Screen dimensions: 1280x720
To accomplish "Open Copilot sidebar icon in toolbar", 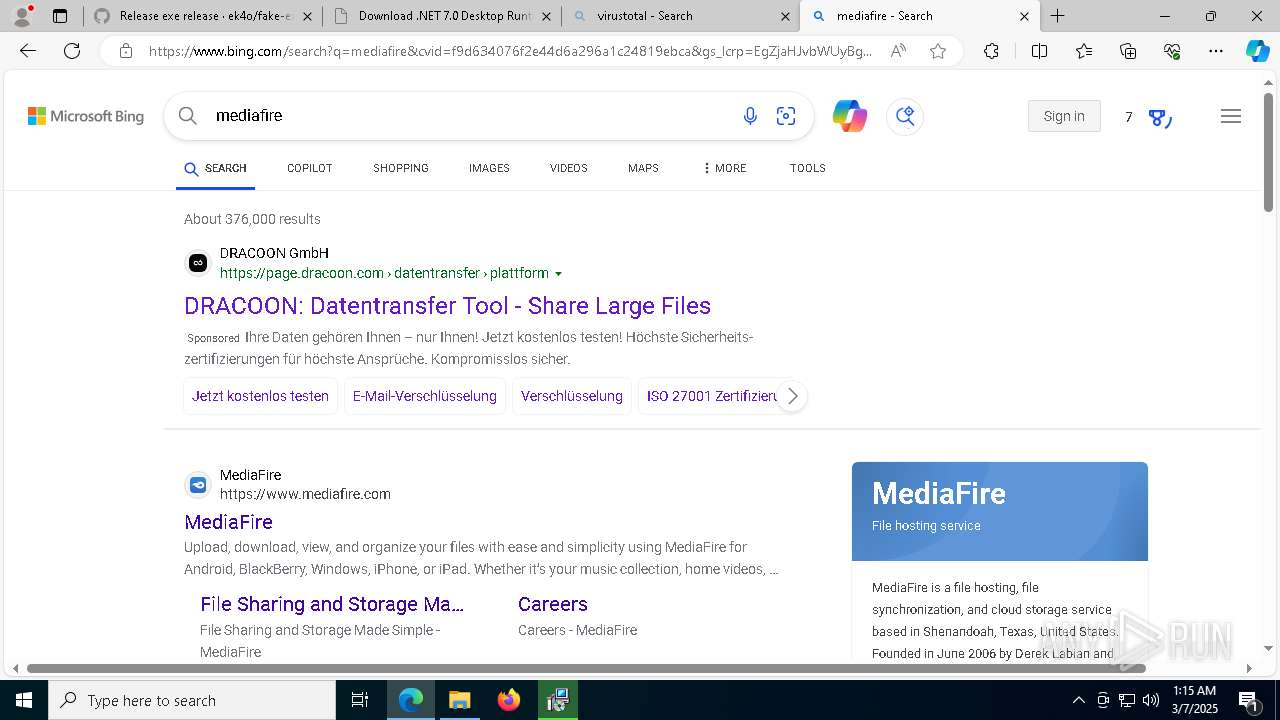I will click(x=1257, y=51).
